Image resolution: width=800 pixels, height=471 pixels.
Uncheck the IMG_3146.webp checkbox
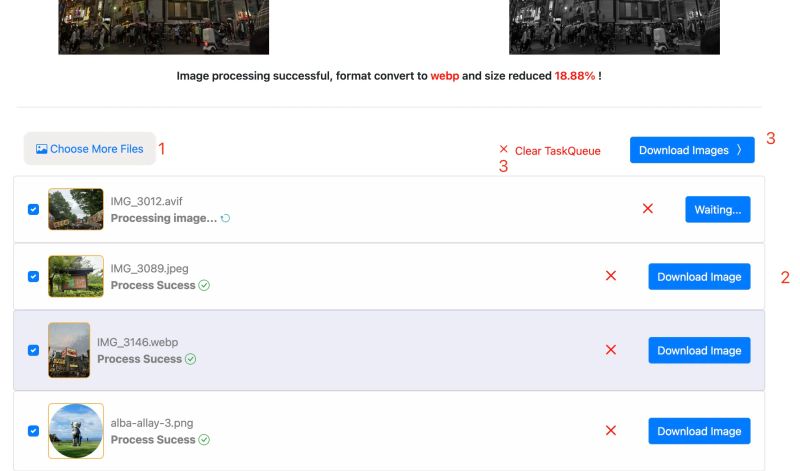coord(33,351)
